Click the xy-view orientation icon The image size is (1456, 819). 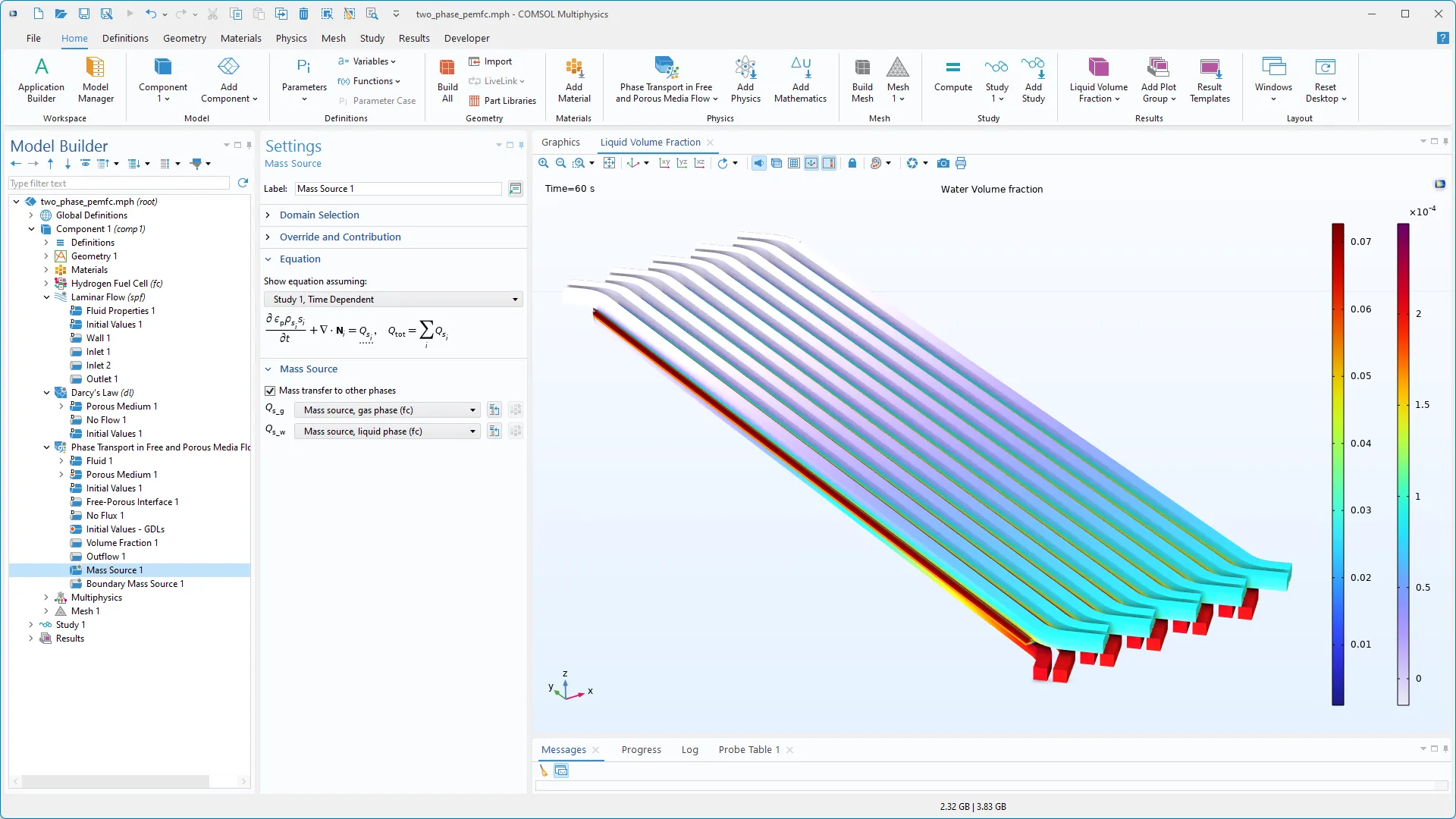point(664,163)
